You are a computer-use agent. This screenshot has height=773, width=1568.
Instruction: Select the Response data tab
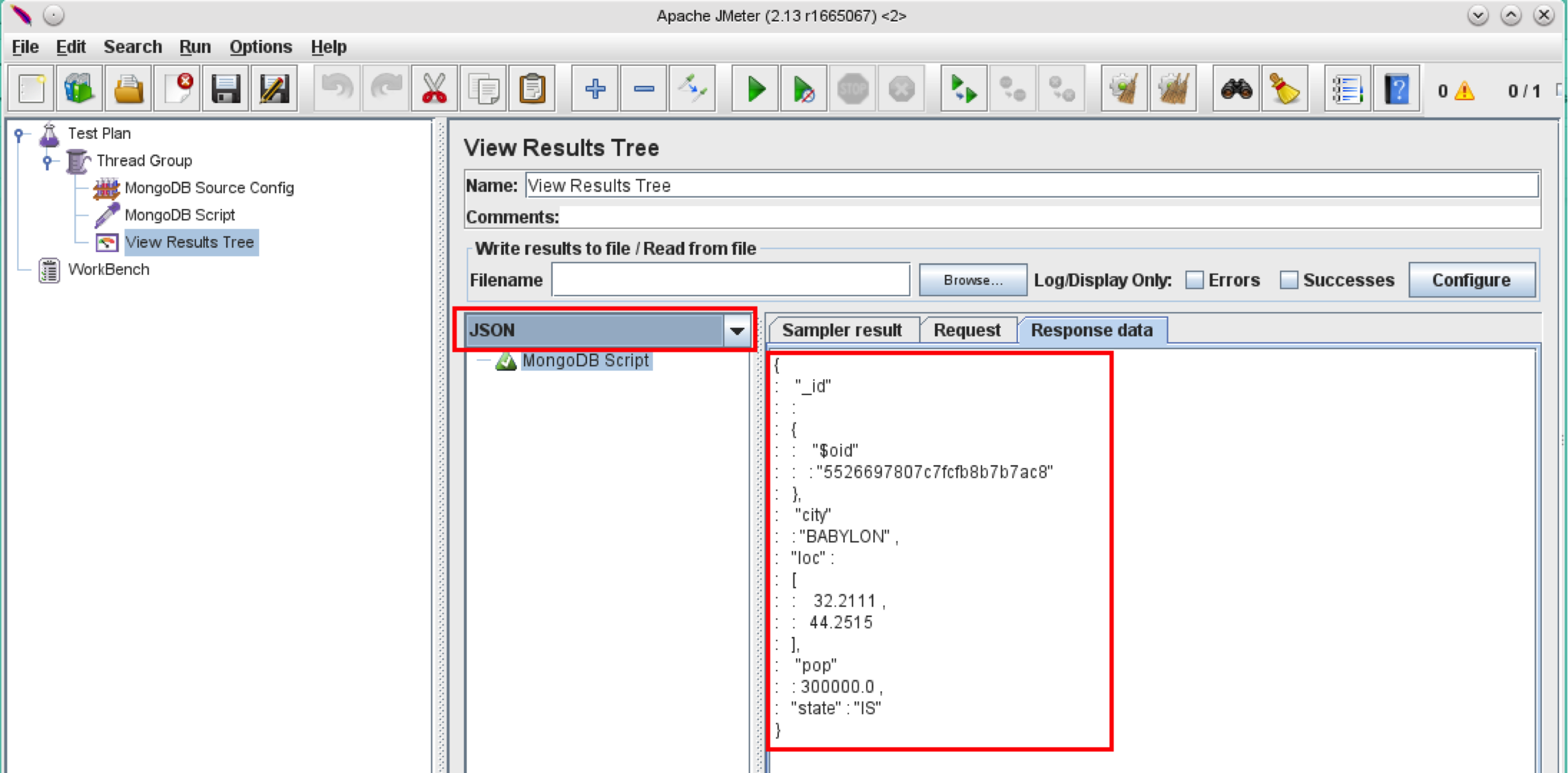tap(1092, 331)
